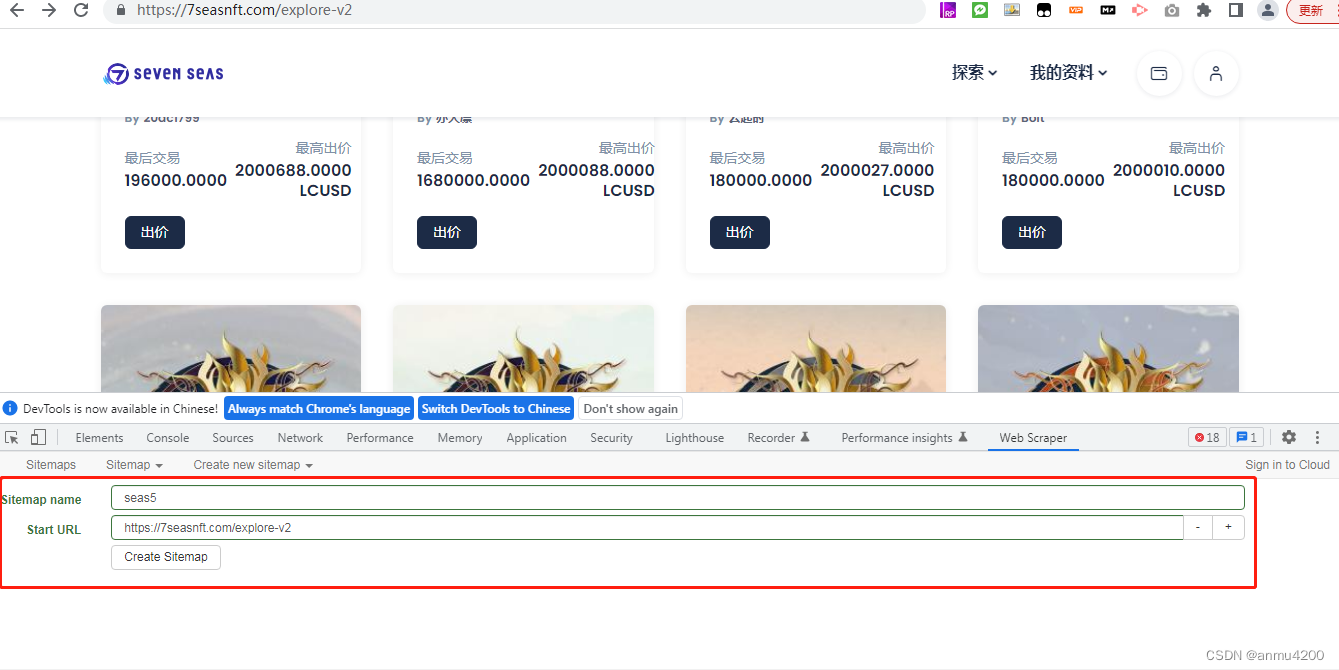Viewport: 1339px width, 670px height.
Task: Open the green chat bubble extension
Action: tap(980, 10)
